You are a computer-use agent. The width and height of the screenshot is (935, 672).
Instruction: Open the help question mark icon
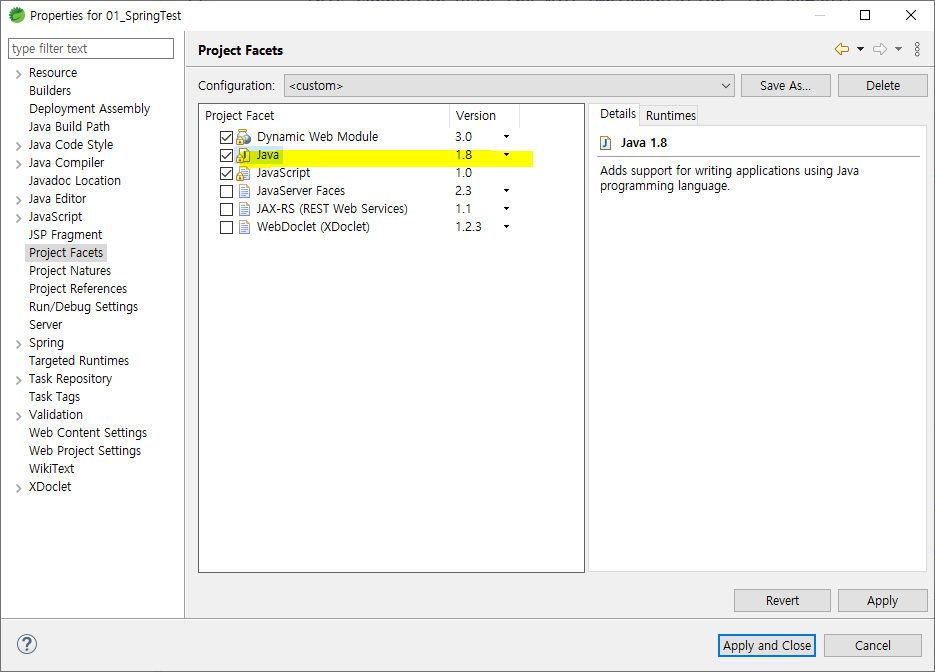tap(27, 645)
